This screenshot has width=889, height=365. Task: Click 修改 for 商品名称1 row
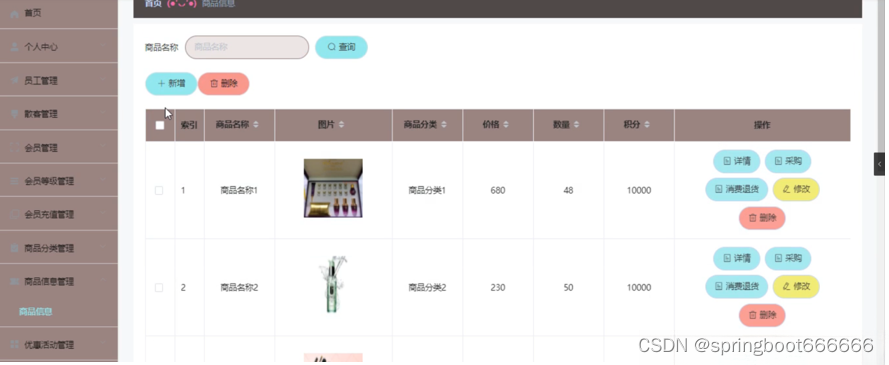[x=796, y=189]
